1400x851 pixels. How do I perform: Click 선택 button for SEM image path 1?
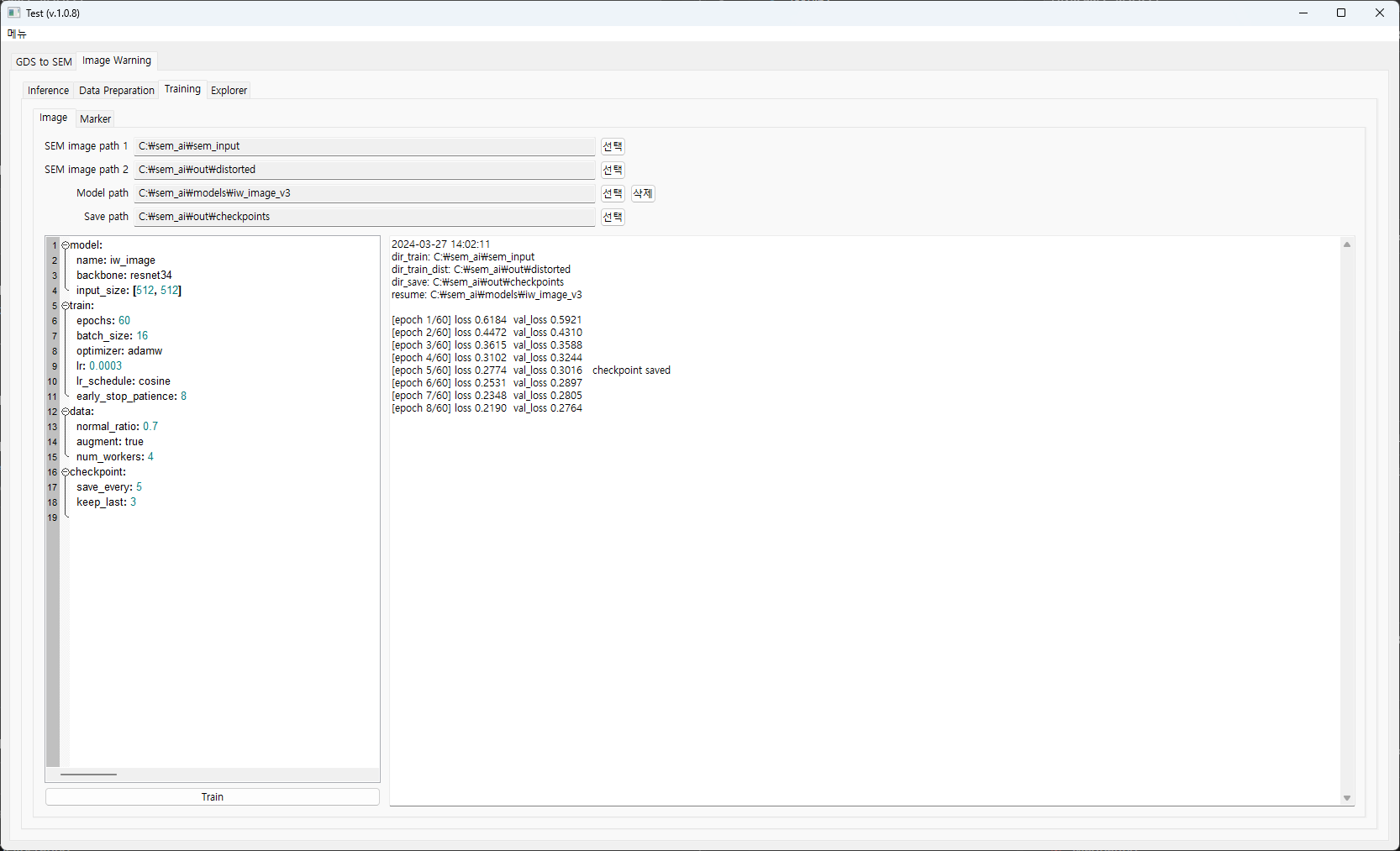point(613,146)
